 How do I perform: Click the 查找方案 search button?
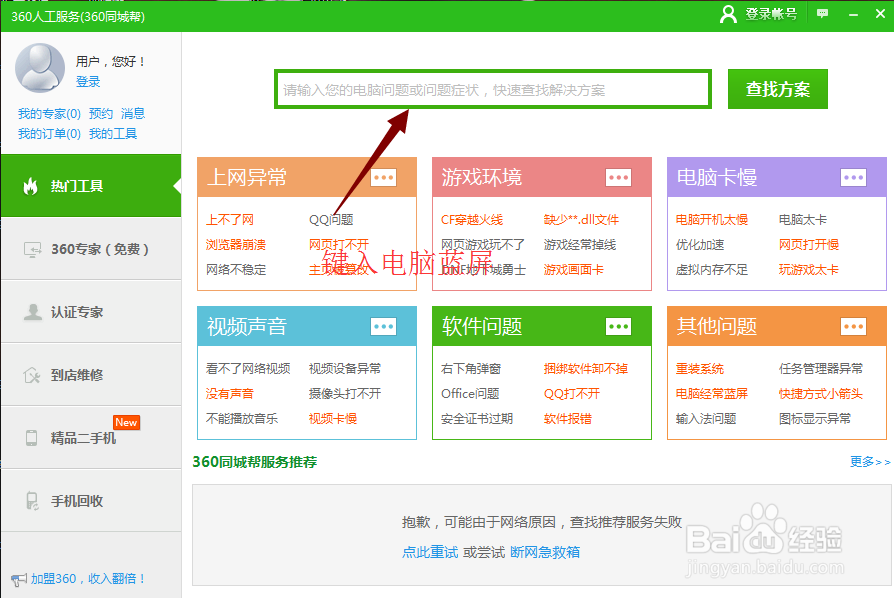pos(778,89)
